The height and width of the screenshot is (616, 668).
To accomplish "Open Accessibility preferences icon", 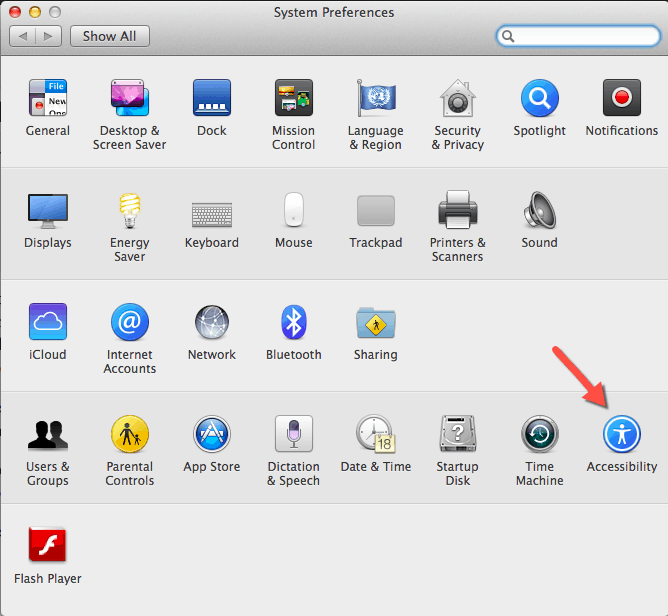I will (x=622, y=434).
